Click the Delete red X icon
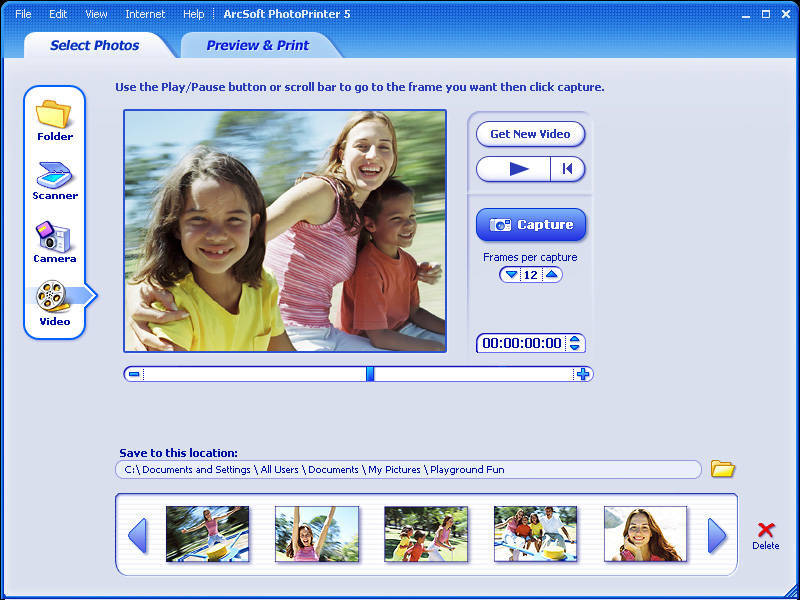This screenshot has width=800, height=600. click(x=766, y=531)
